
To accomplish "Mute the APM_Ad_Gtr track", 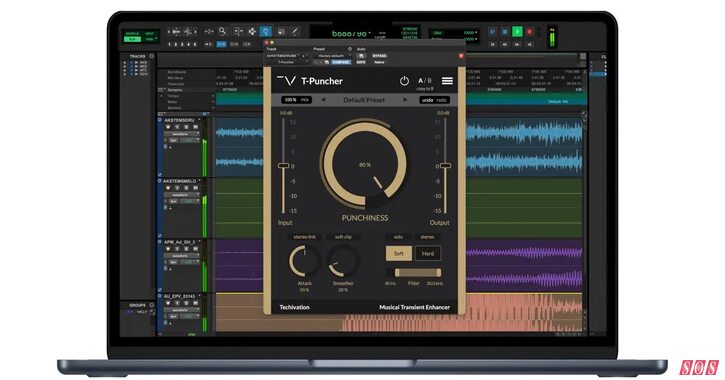I will 196,249.
